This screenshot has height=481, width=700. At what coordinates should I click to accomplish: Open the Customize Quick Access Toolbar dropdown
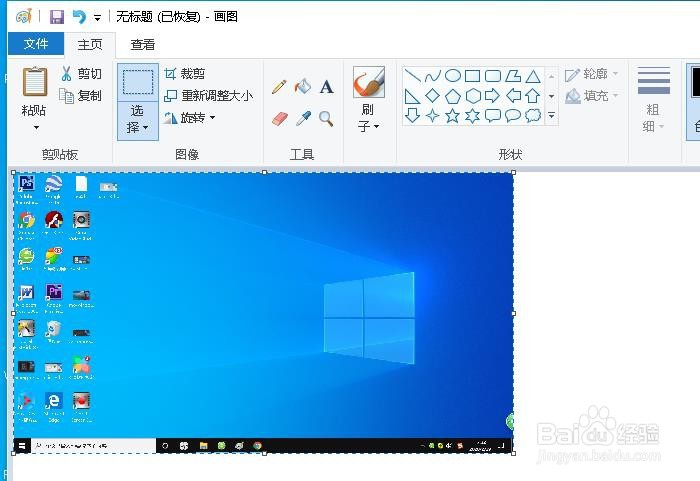tap(97, 18)
